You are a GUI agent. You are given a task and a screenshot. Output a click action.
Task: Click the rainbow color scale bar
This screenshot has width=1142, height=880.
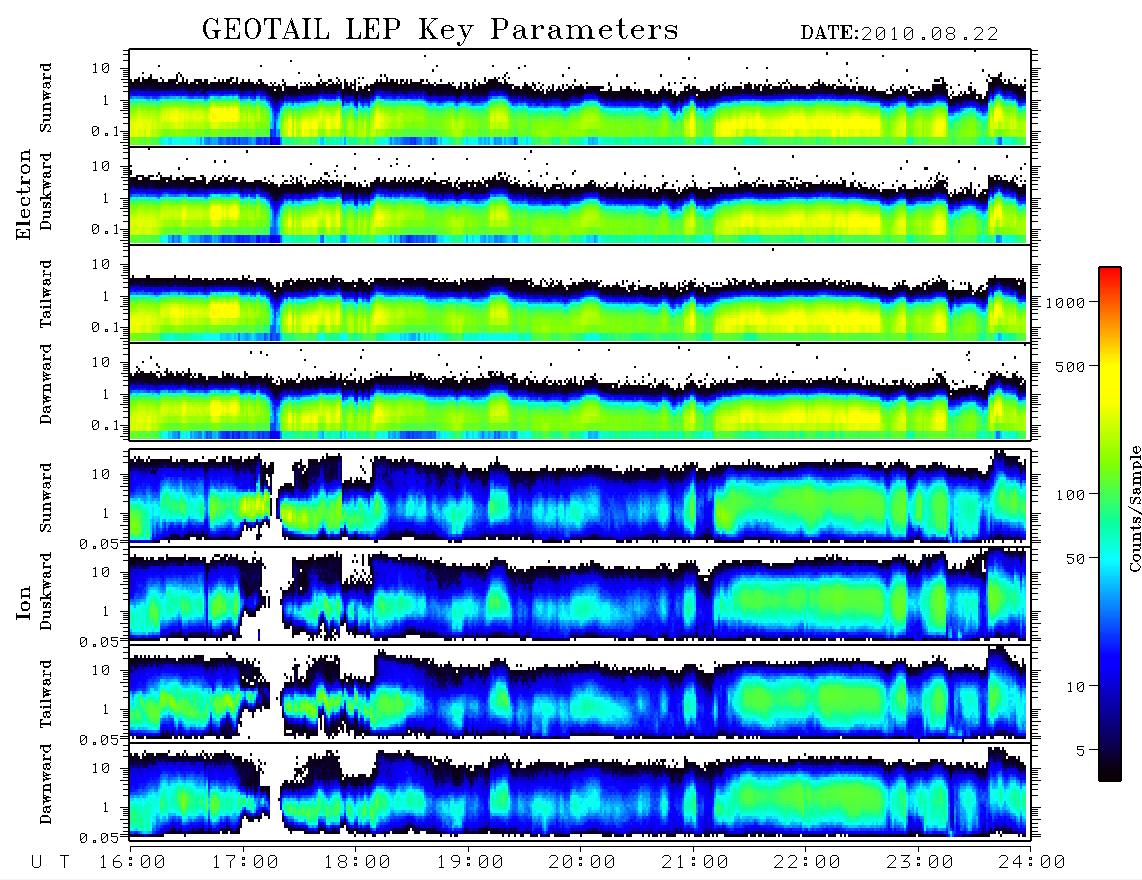click(1110, 524)
